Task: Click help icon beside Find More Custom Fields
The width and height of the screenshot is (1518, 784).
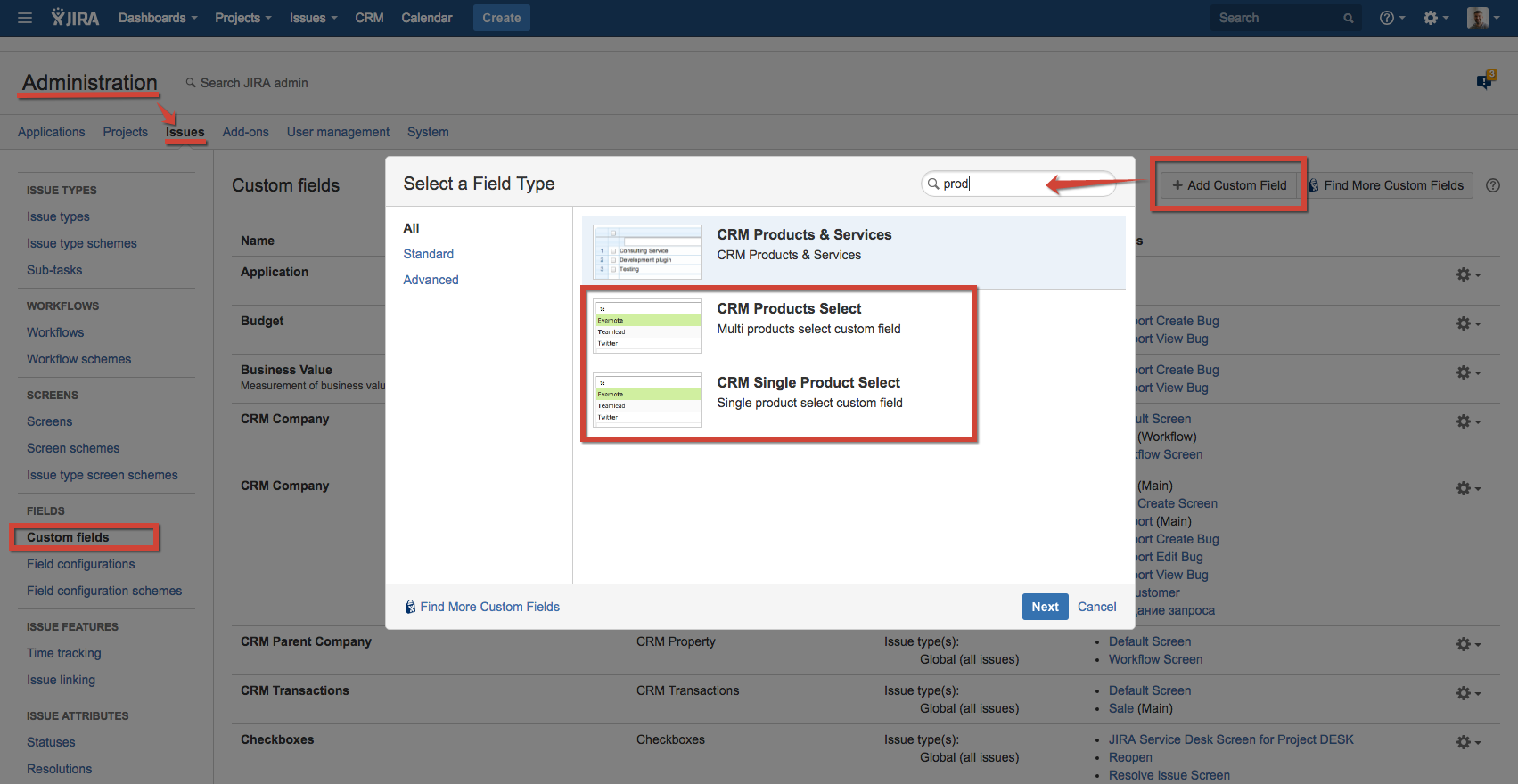Action: click(x=1493, y=185)
